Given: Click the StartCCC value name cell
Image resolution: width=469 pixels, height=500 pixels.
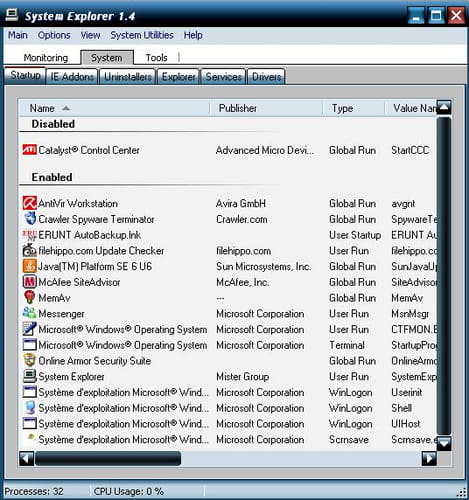Looking at the screenshot, I should tap(410, 150).
